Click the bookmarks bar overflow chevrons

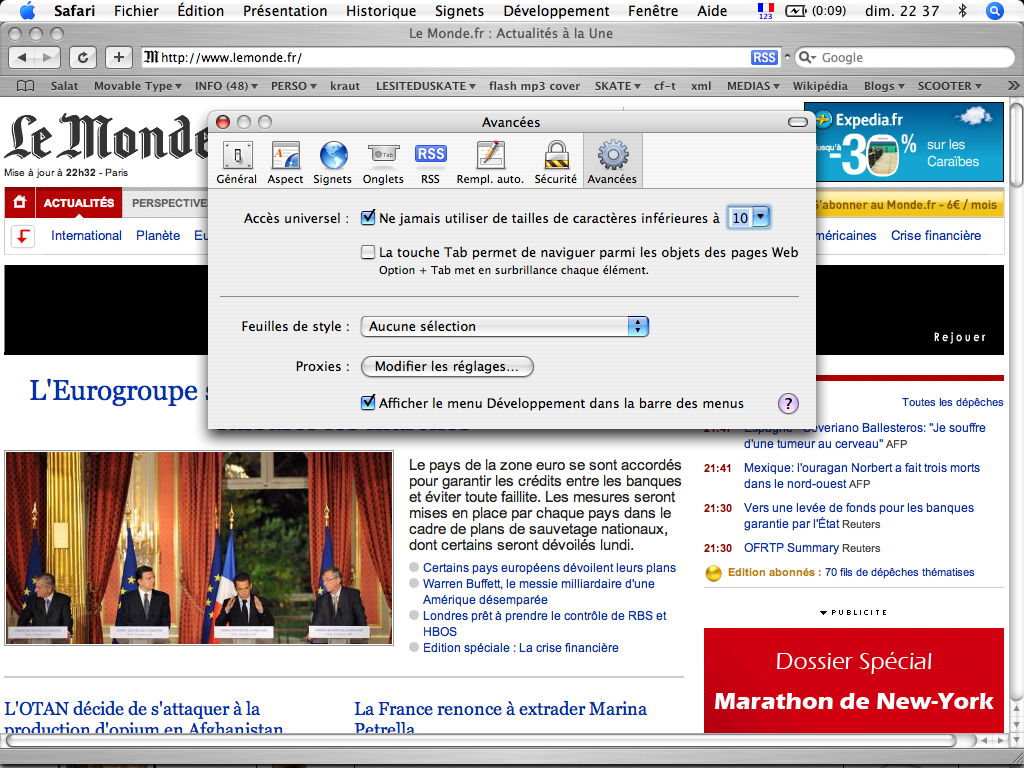[x=1013, y=86]
